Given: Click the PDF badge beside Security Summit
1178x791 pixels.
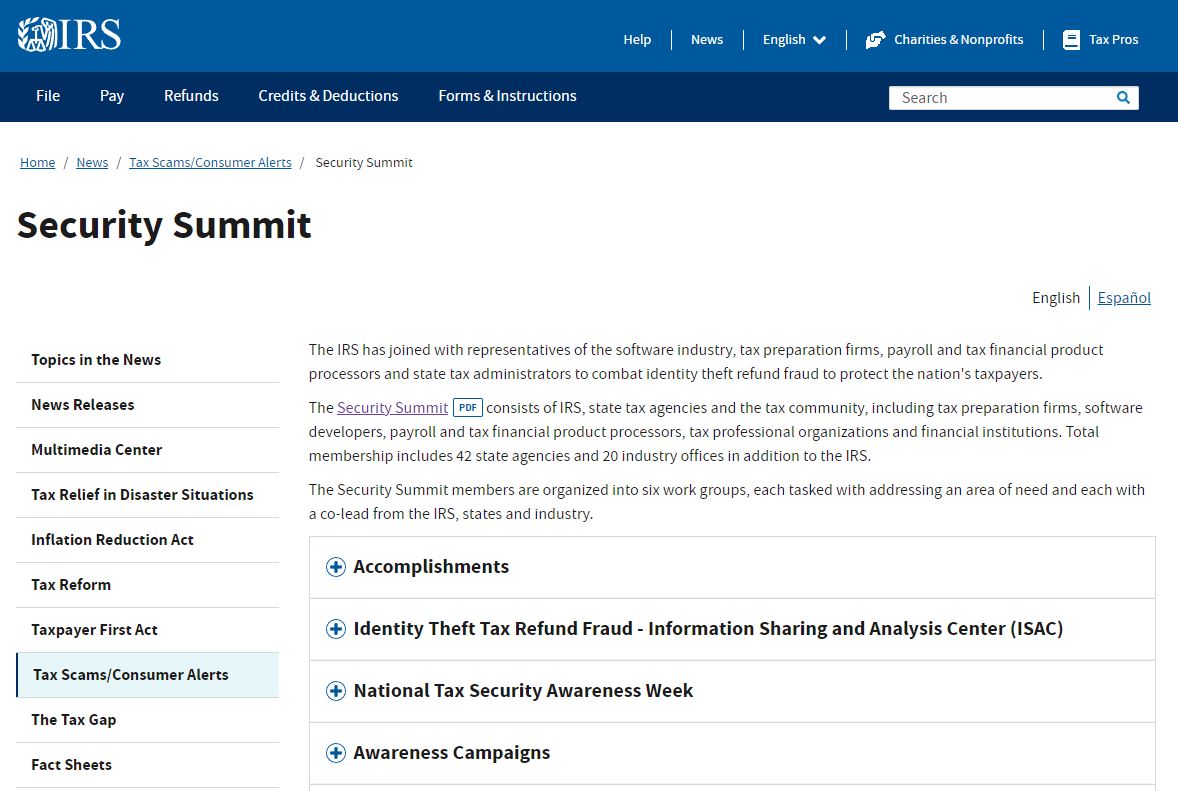Looking at the screenshot, I should point(467,408).
